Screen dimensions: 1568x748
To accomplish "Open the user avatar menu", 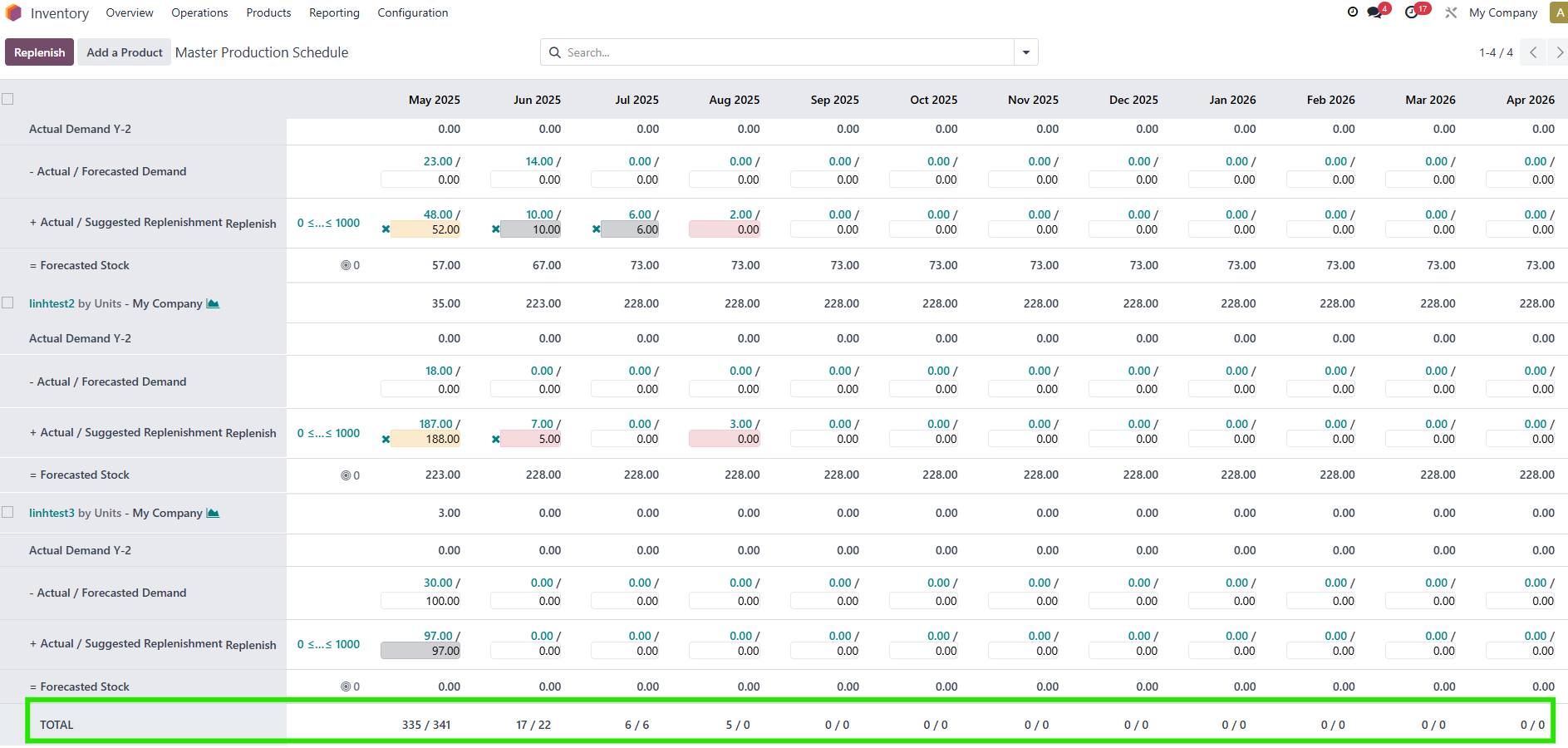I will [x=1559, y=12].
